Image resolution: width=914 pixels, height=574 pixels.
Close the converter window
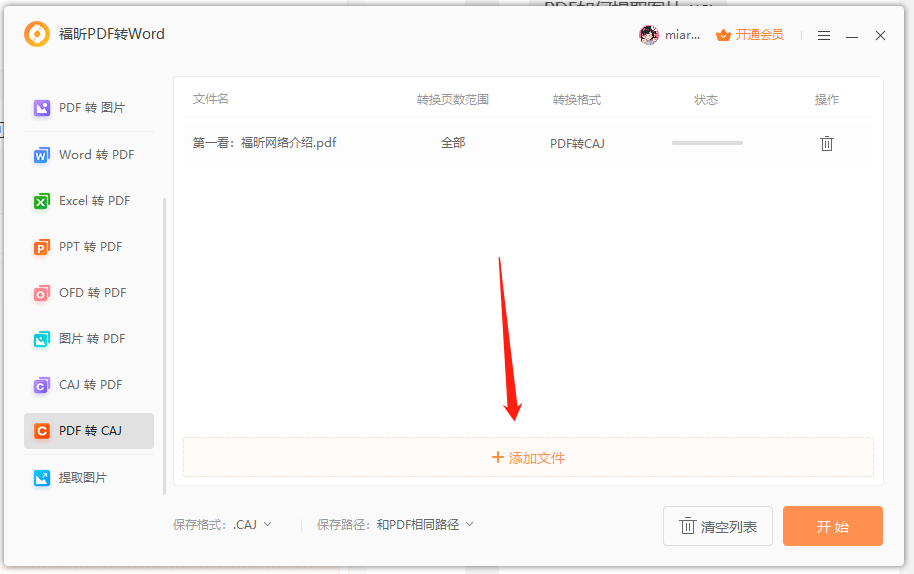click(x=880, y=36)
